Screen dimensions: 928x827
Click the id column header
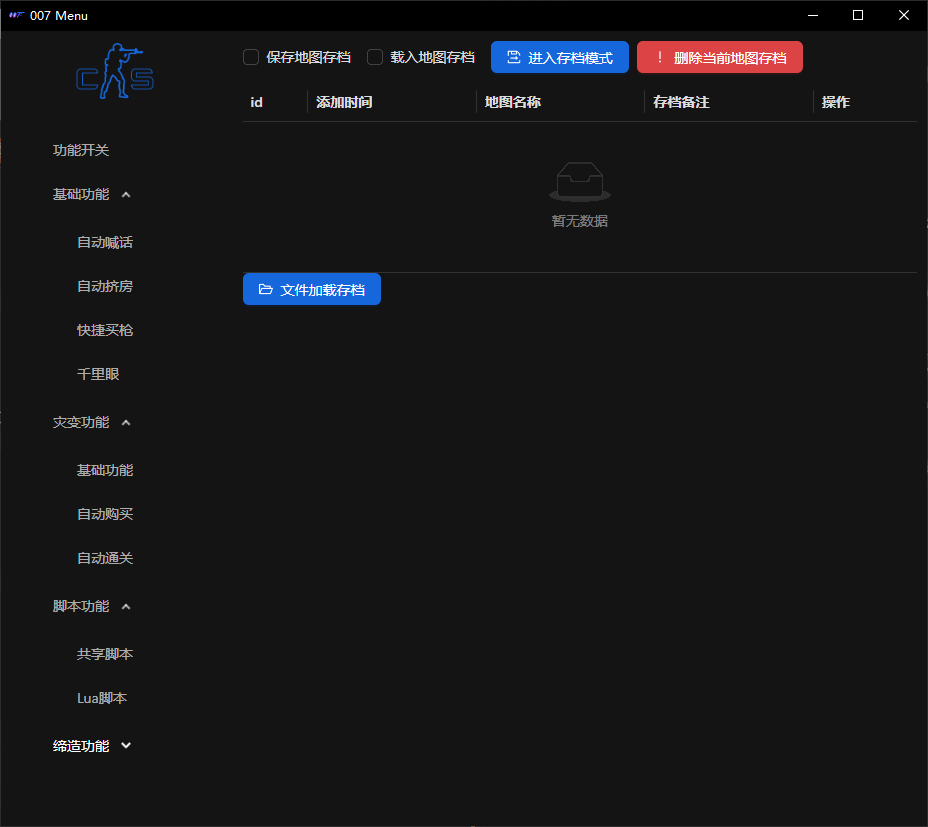tap(256, 102)
